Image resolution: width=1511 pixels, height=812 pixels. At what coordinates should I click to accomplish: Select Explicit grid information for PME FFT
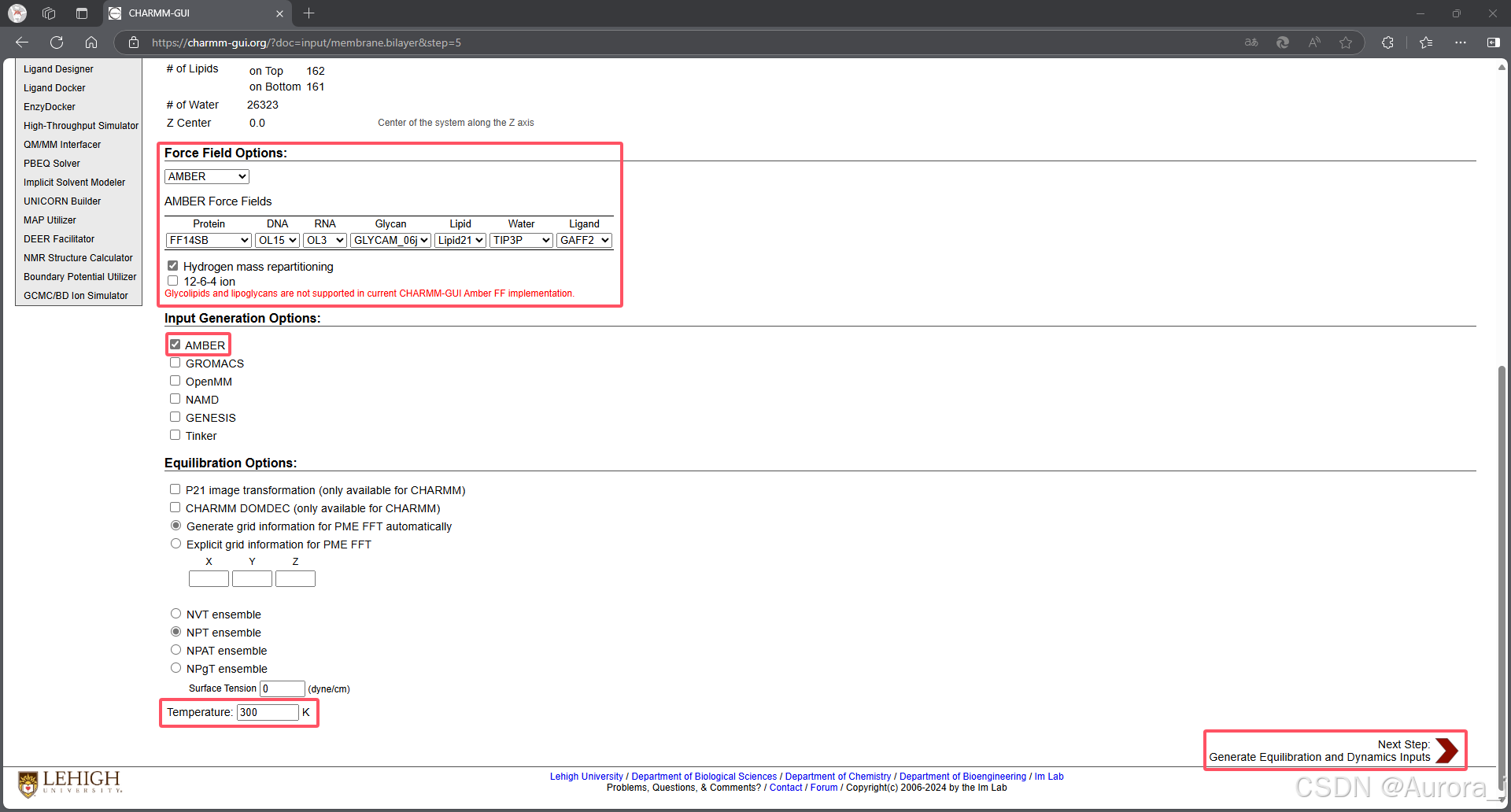tap(176, 544)
